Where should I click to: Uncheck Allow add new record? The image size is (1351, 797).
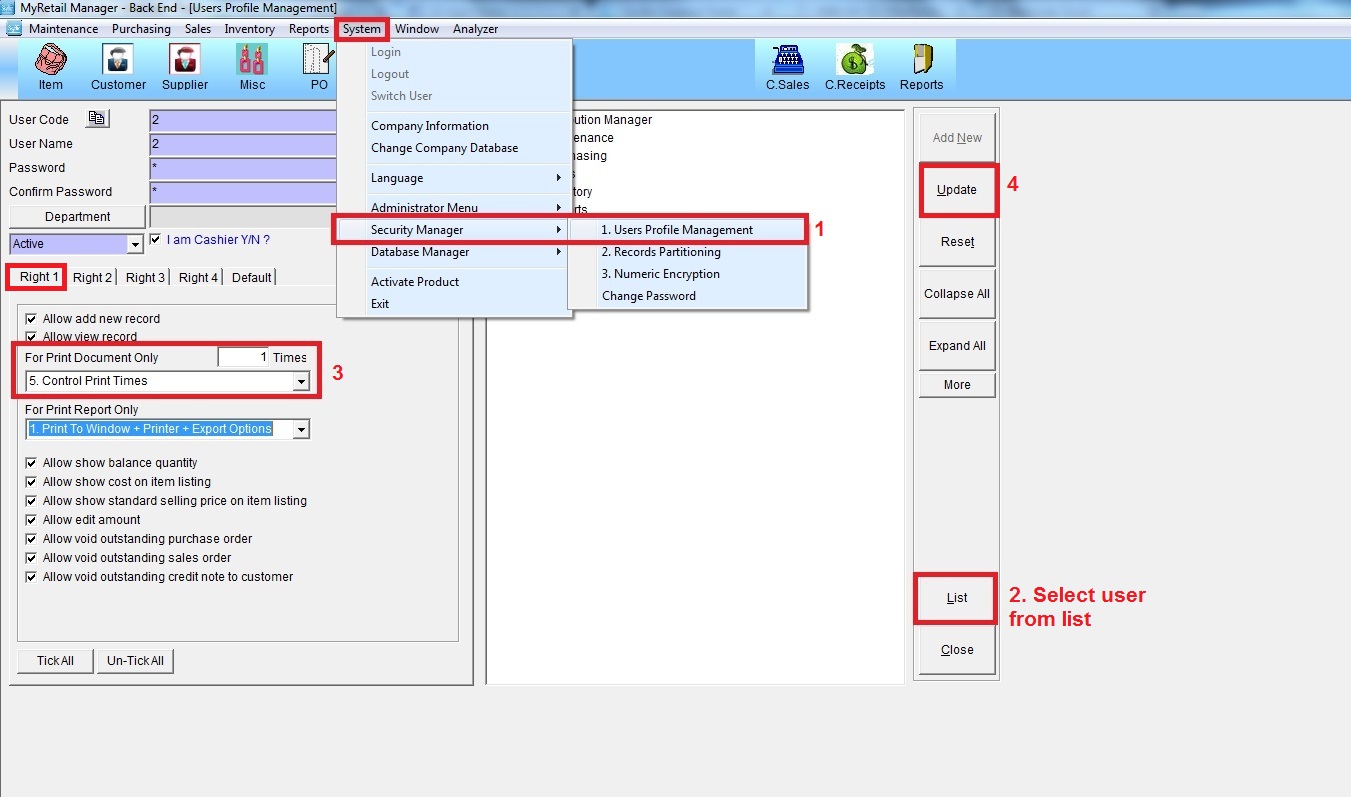coord(32,319)
